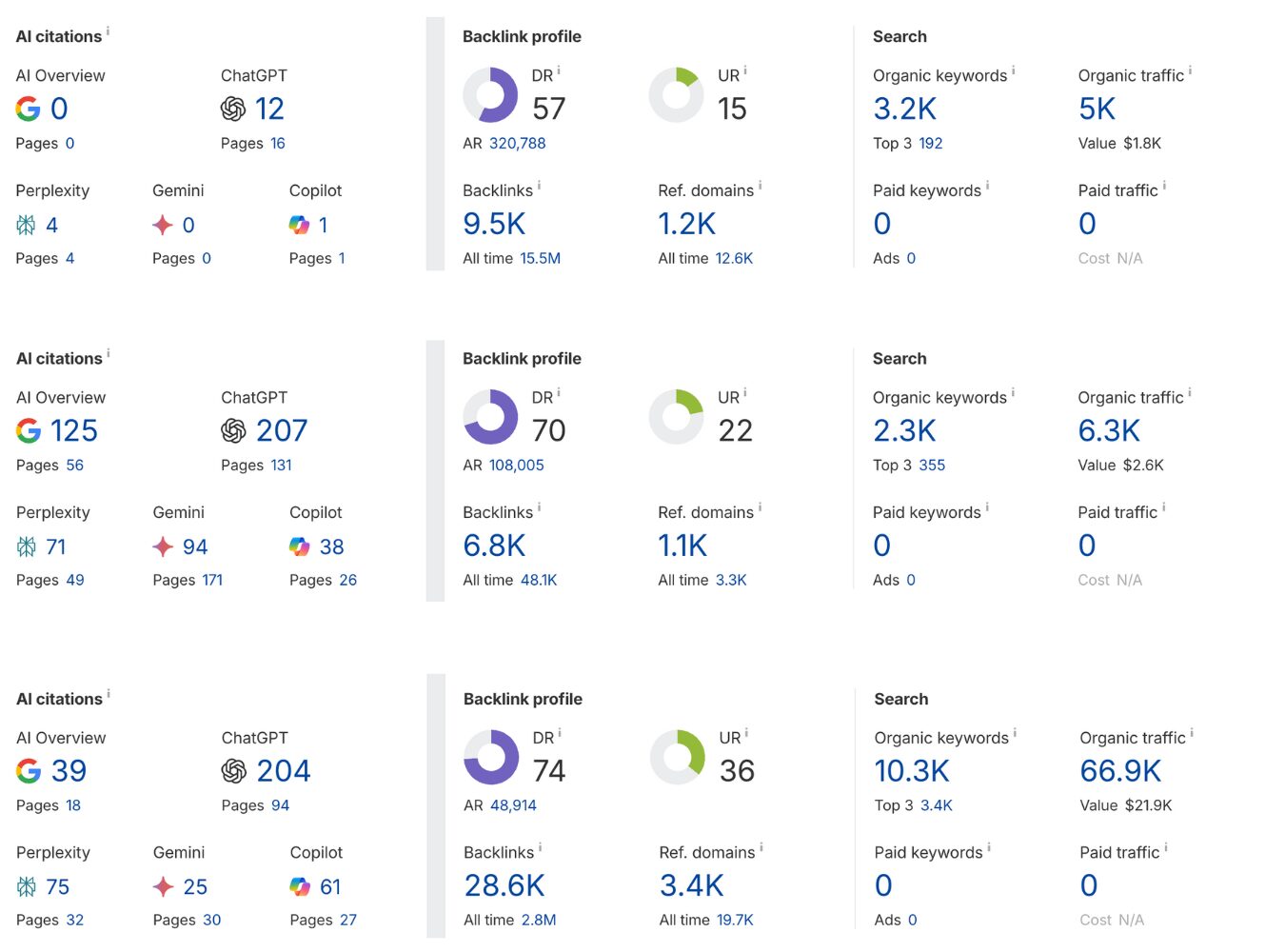The image size is (1285, 952).
Task: Open the Top 3 keywords 355 link
Action: tap(932, 466)
